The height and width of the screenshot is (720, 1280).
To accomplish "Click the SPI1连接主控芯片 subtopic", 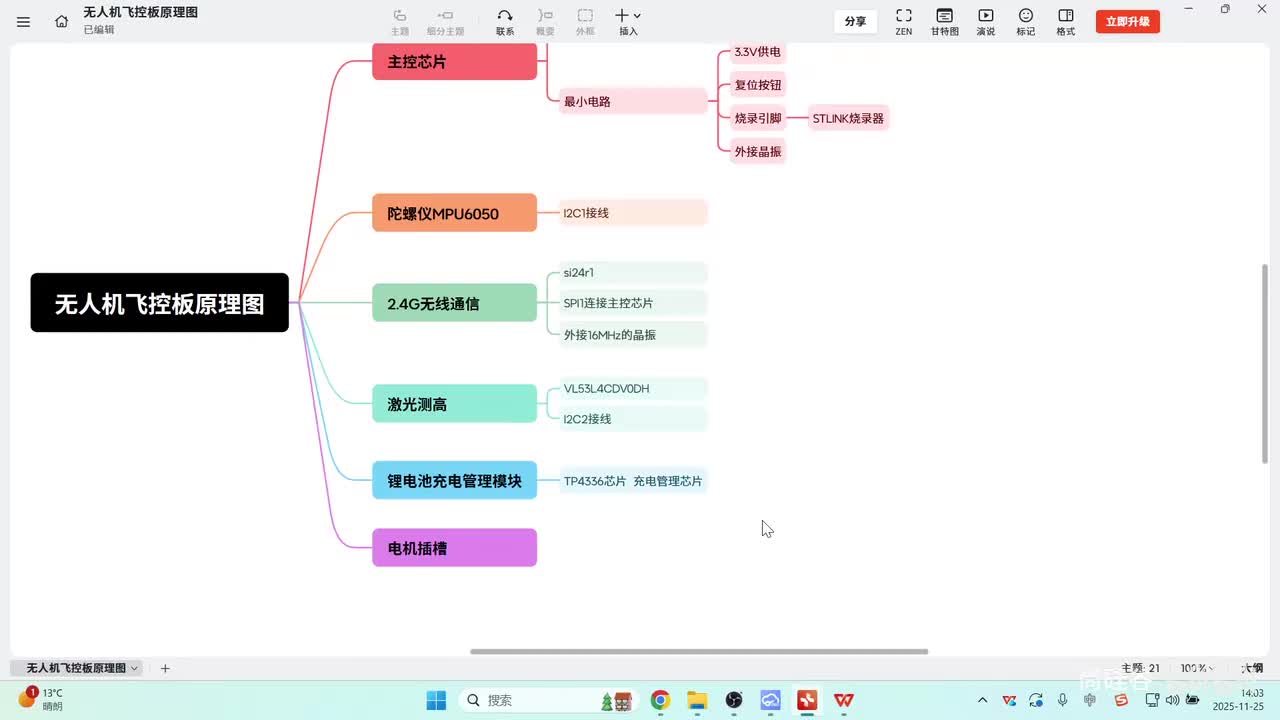I will click(633, 303).
